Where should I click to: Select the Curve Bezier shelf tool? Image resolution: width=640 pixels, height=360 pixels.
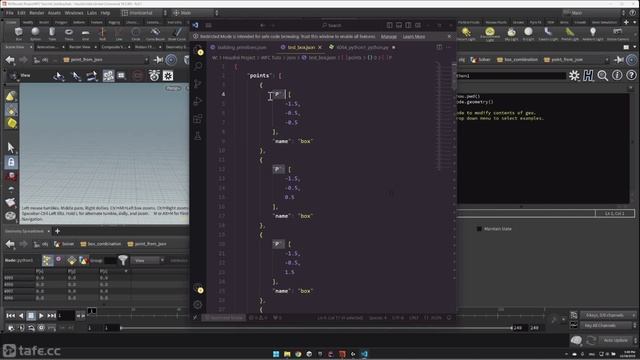(155, 33)
